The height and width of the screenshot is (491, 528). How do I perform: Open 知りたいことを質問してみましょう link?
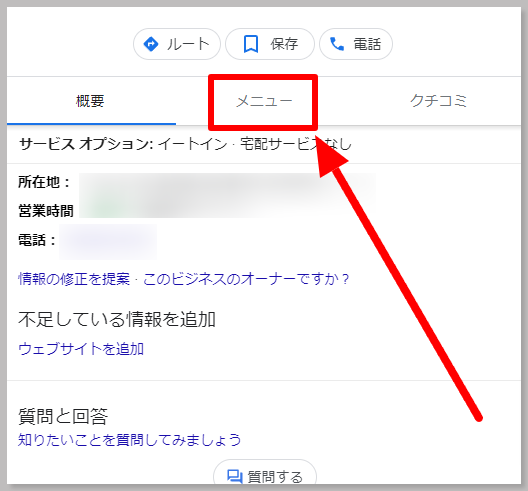point(130,440)
